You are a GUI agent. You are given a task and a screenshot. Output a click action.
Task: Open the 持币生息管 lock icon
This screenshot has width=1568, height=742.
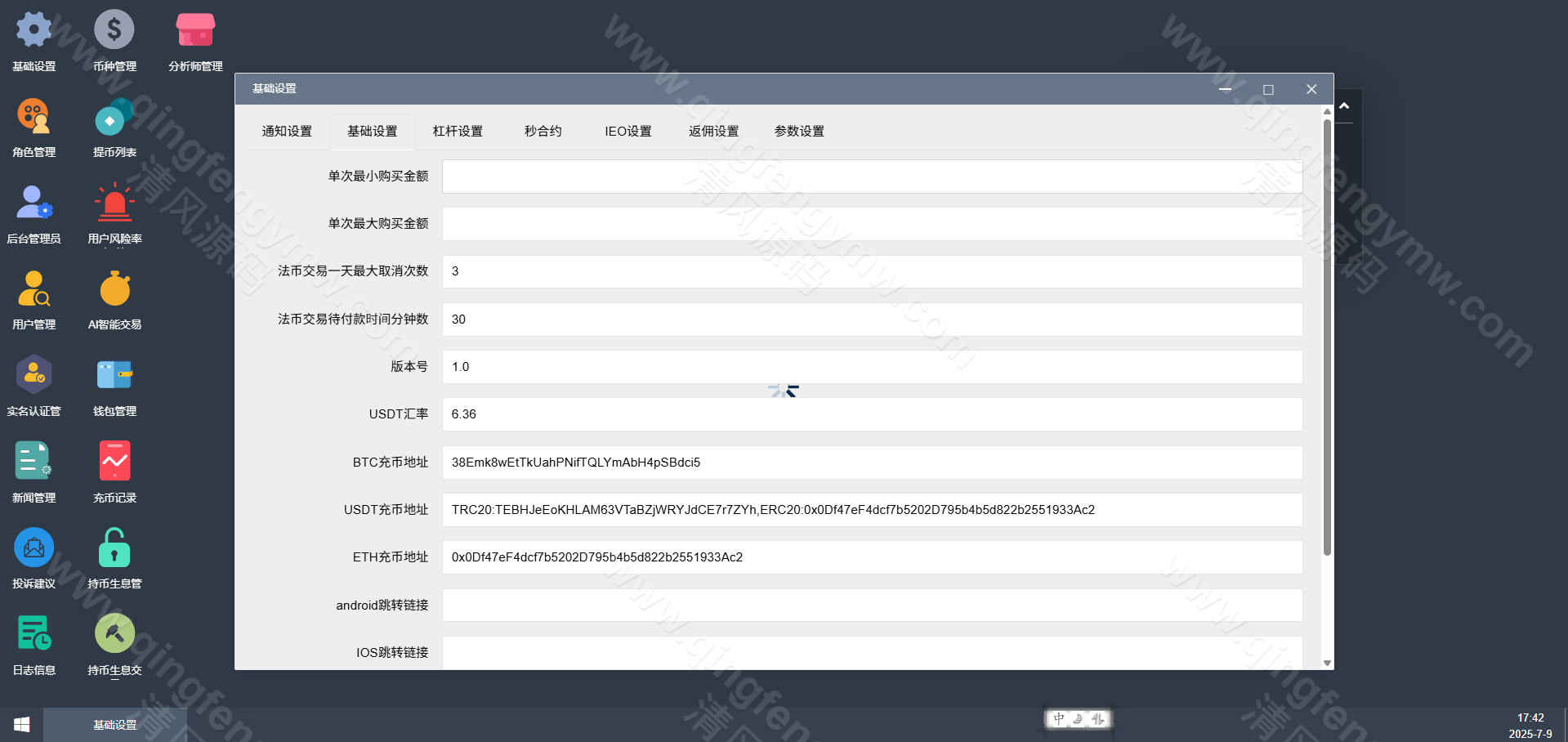[x=114, y=548]
